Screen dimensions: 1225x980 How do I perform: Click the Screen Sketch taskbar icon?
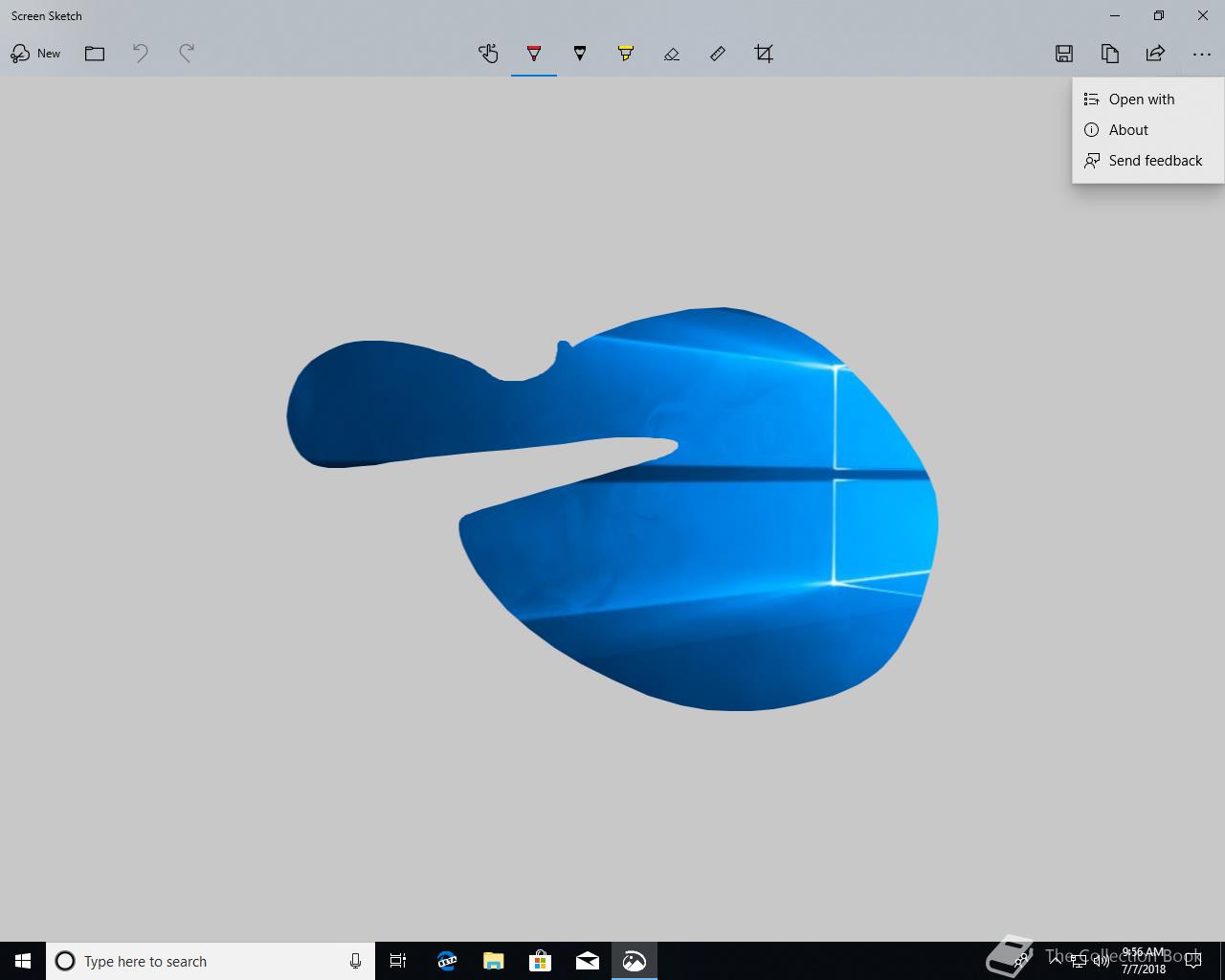(x=634, y=961)
